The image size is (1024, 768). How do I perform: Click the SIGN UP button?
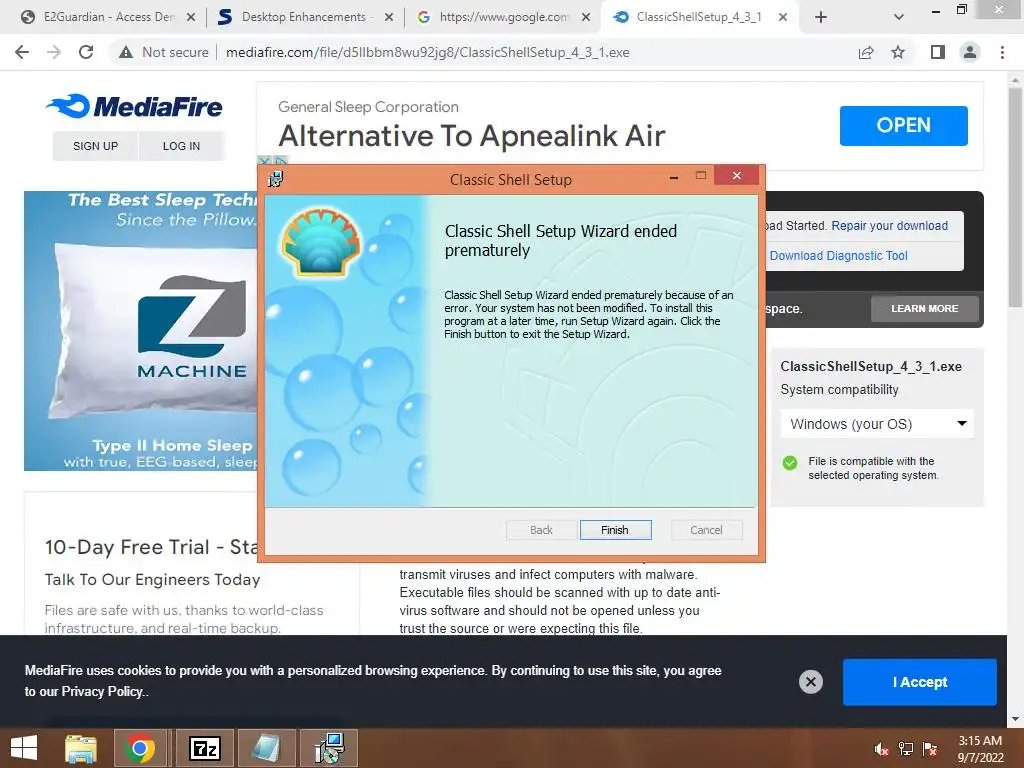(x=95, y=146)
